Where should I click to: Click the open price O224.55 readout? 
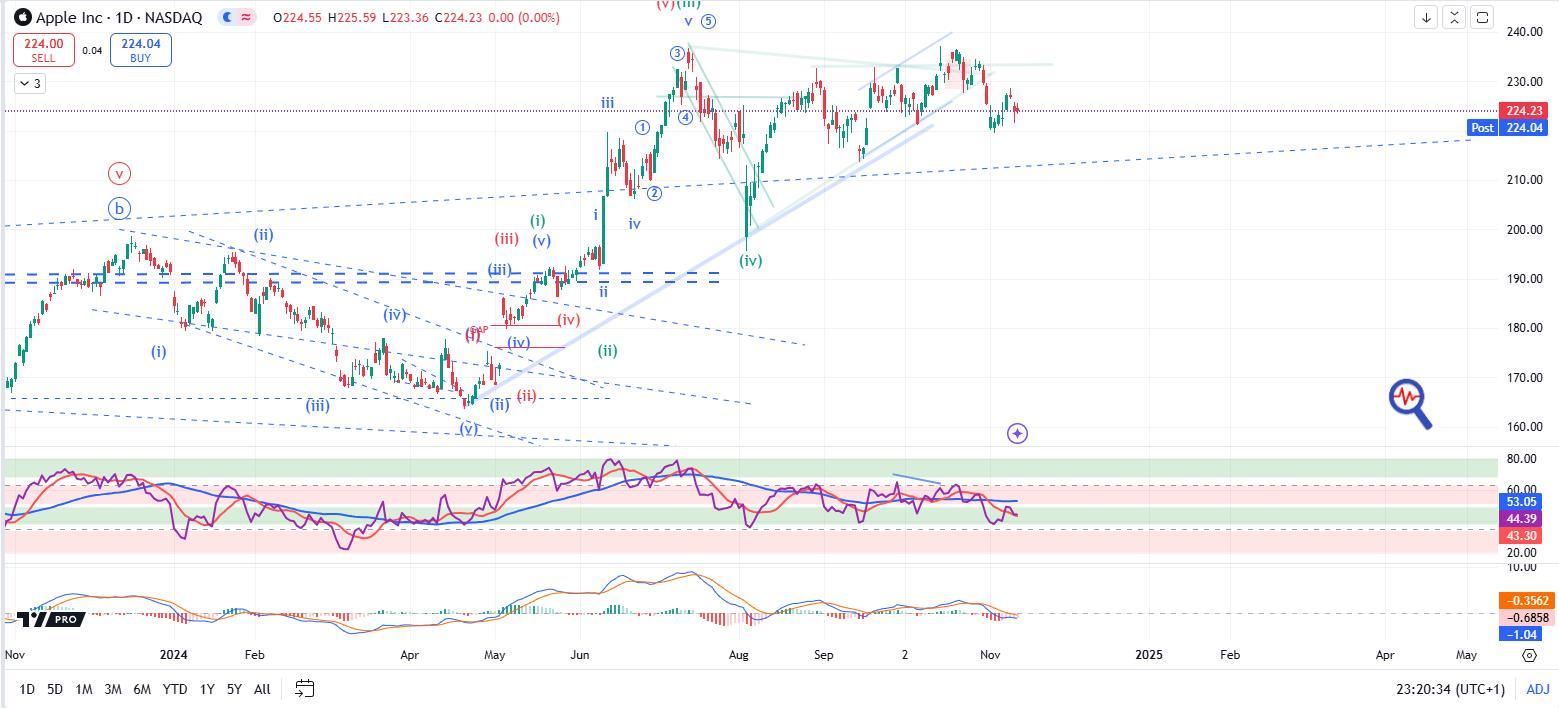tap(297, 18)
